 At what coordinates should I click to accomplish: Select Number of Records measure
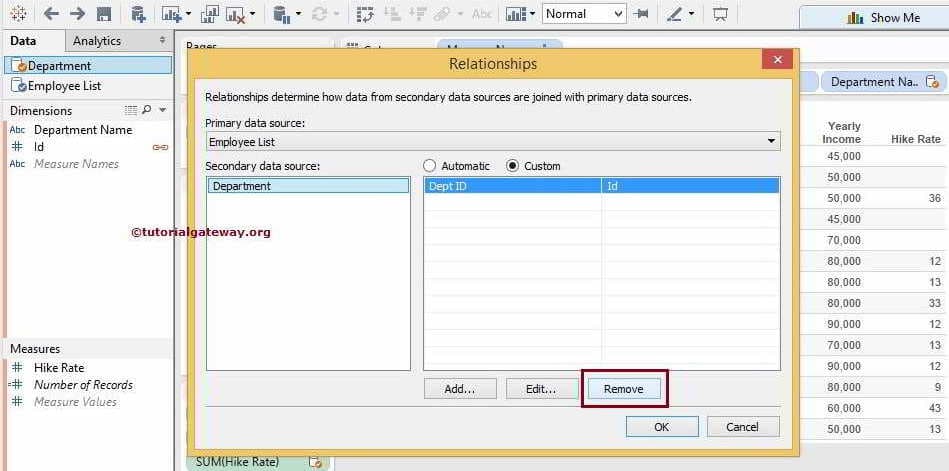pos(84,385)
